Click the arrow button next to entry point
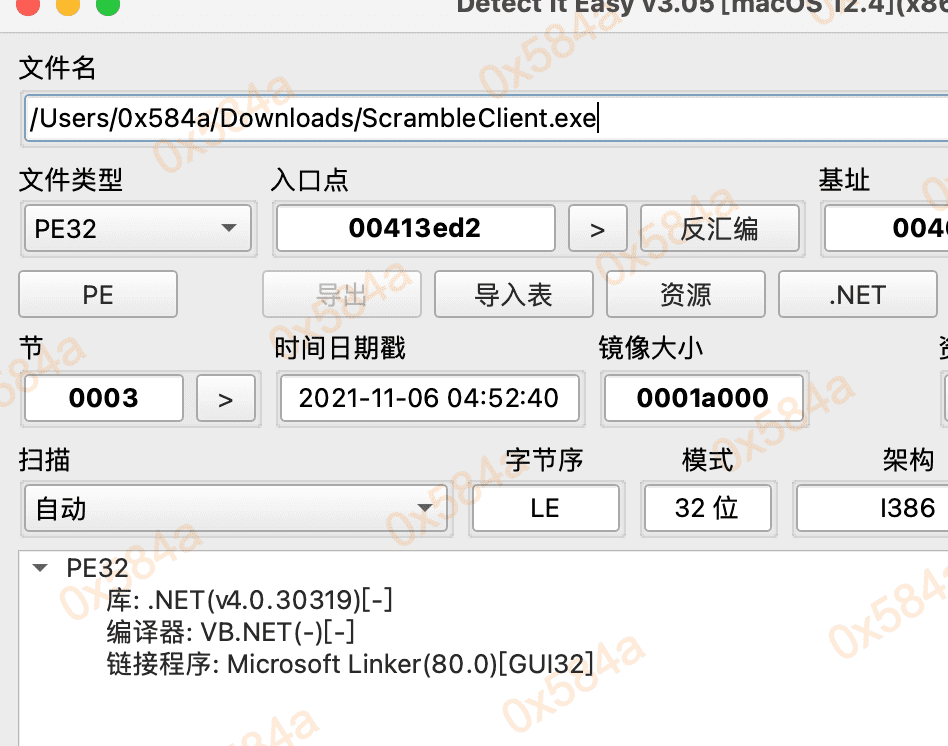This screenshot has width=948, height=746. [597, 229]
